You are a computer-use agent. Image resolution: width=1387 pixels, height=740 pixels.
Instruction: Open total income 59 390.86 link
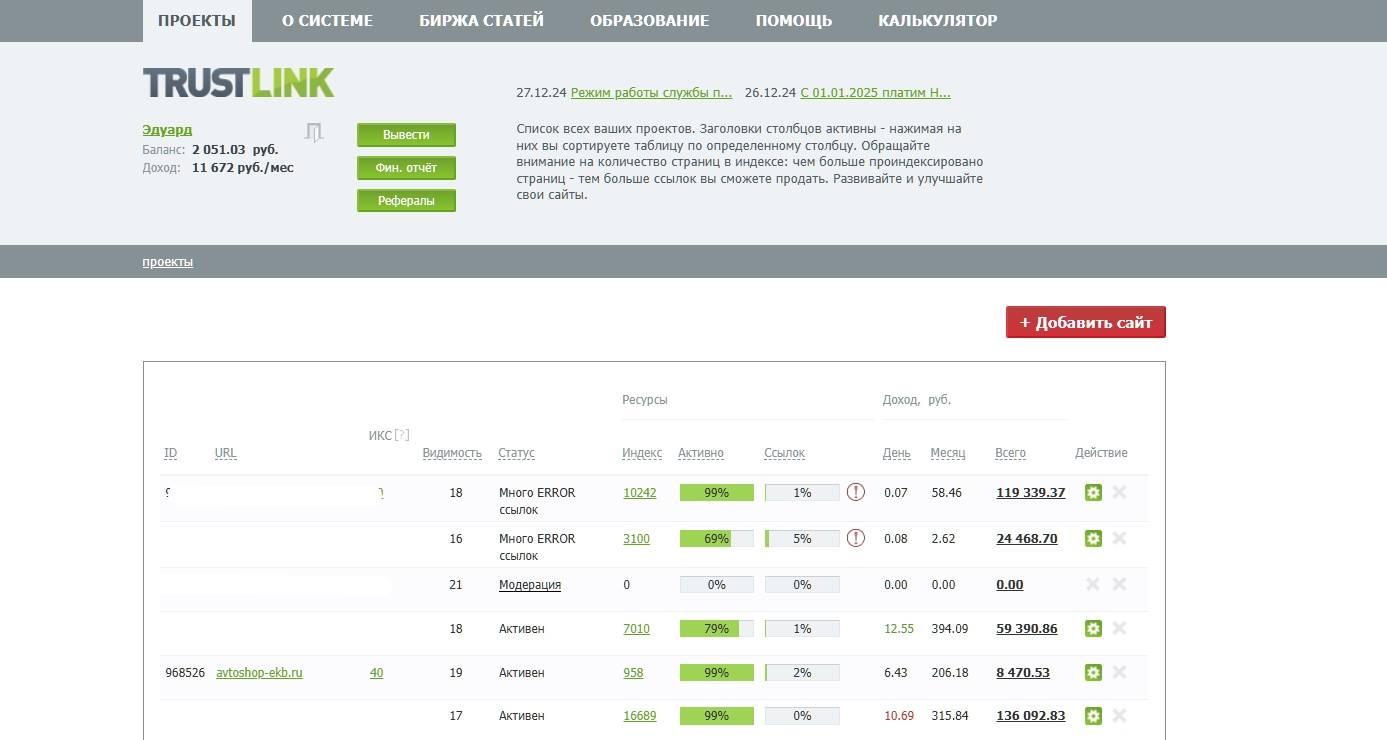[1027, 629]
